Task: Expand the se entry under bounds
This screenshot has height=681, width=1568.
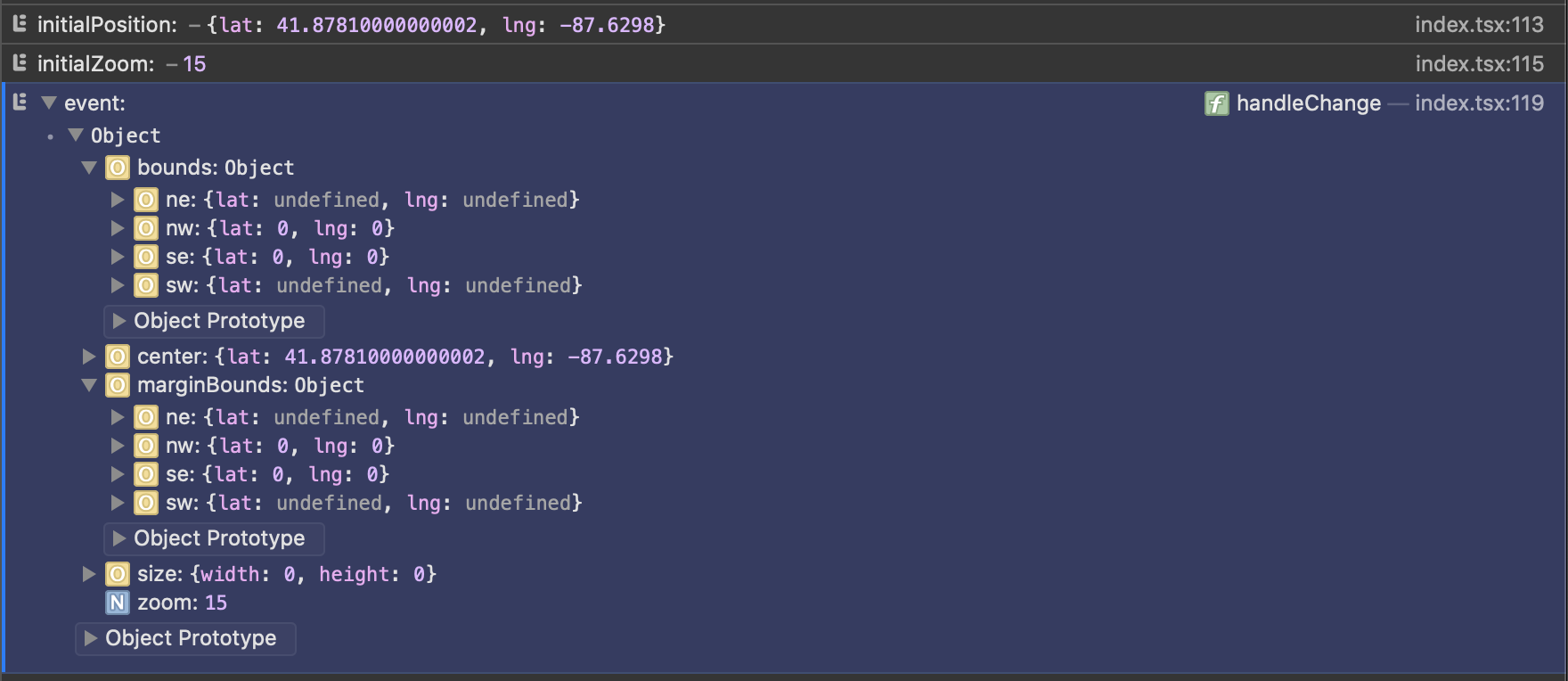Action: pyautogui.click(x=118, y=257)
